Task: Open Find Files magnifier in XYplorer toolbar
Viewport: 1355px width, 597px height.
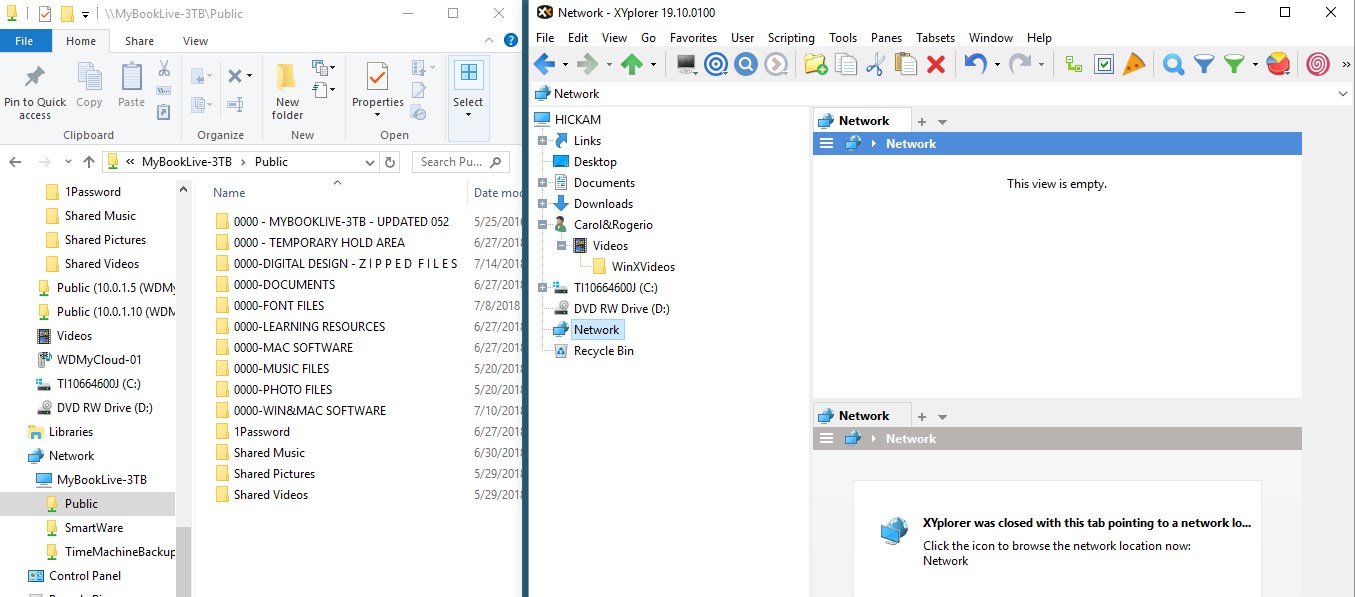Action: (1174, 64)
